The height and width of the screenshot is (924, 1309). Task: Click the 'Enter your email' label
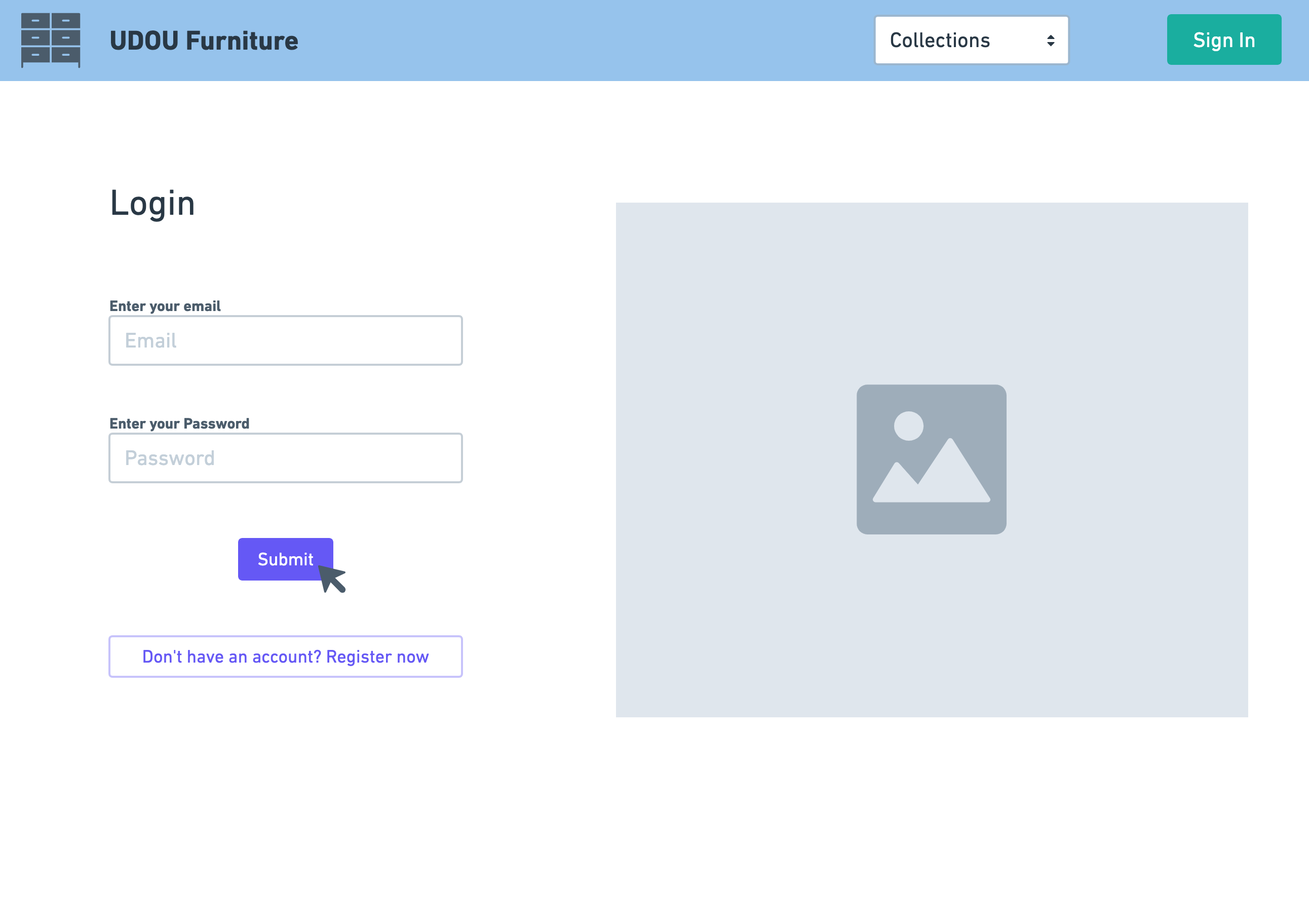click(x=165, y=306)
